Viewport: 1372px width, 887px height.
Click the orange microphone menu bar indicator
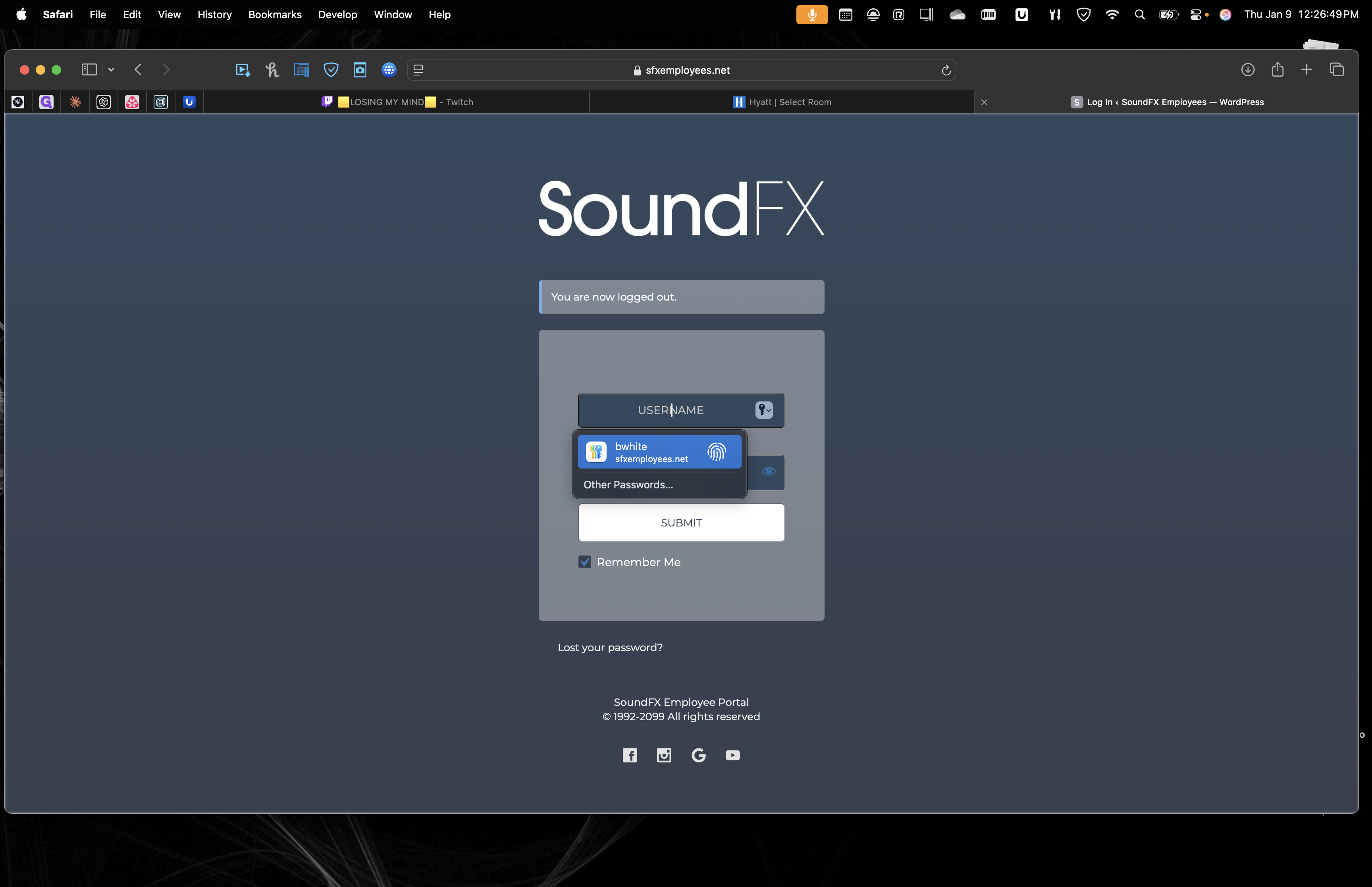tap(812, 15)
